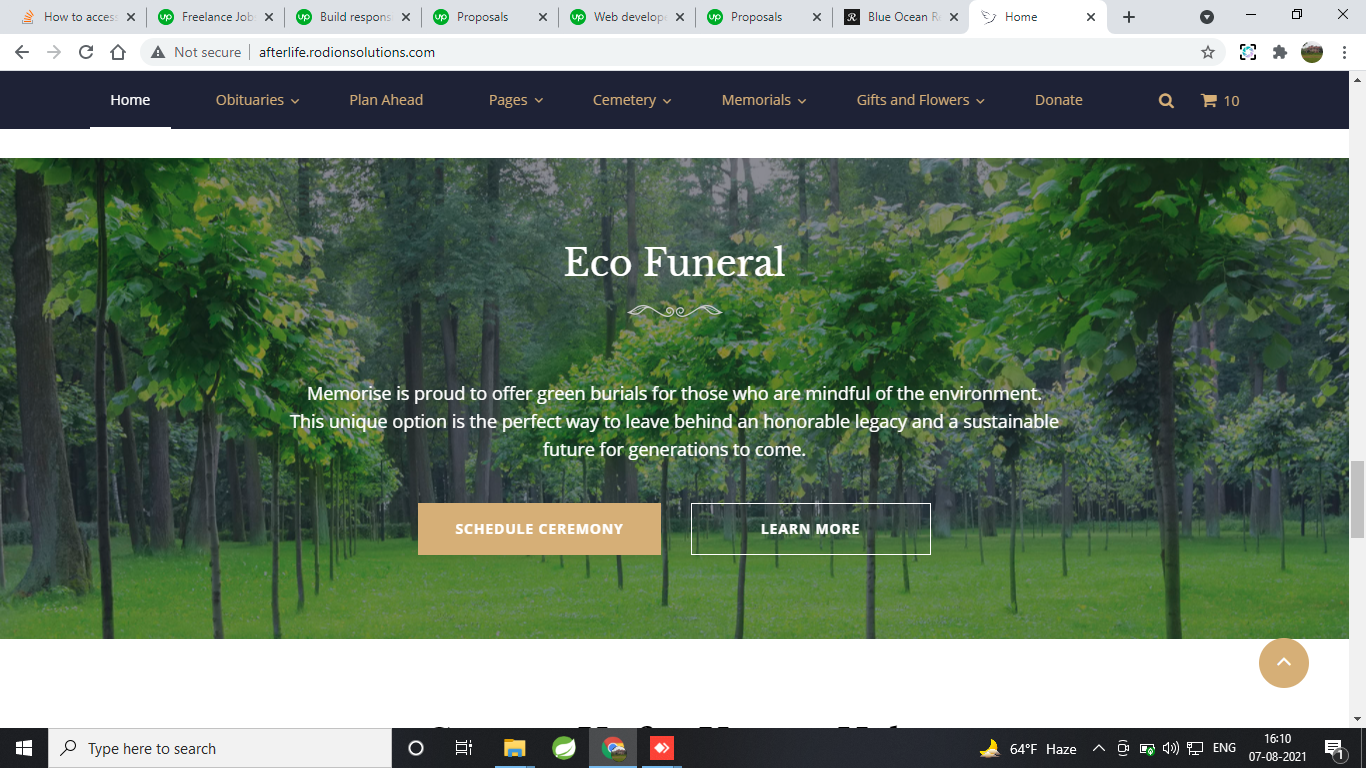Click the screenshot capture extension icon
1366x768 pixels.
(x=1248, y=52)
